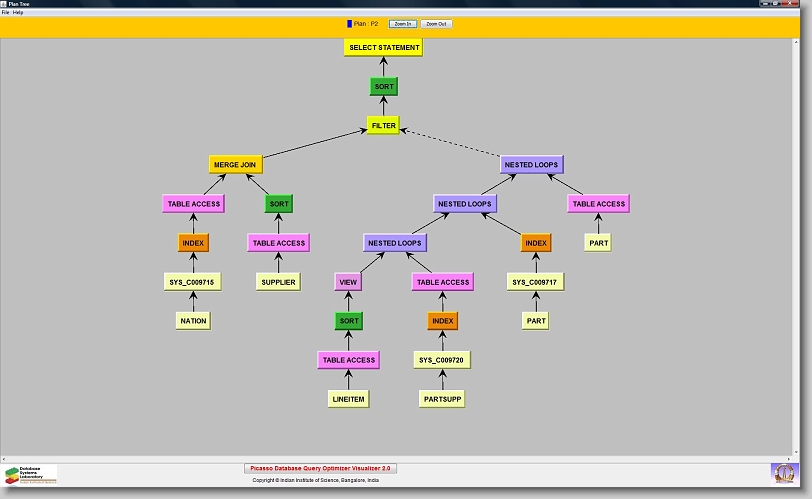Click the NATION table node

coord(193,321)
